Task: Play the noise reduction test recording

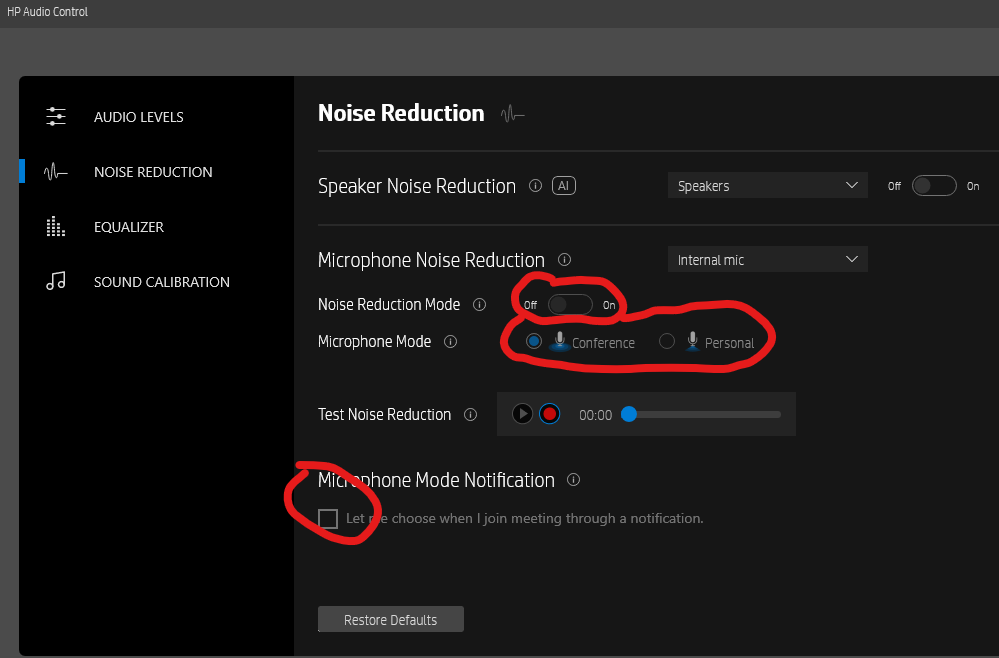Action: tap(522, 414)
